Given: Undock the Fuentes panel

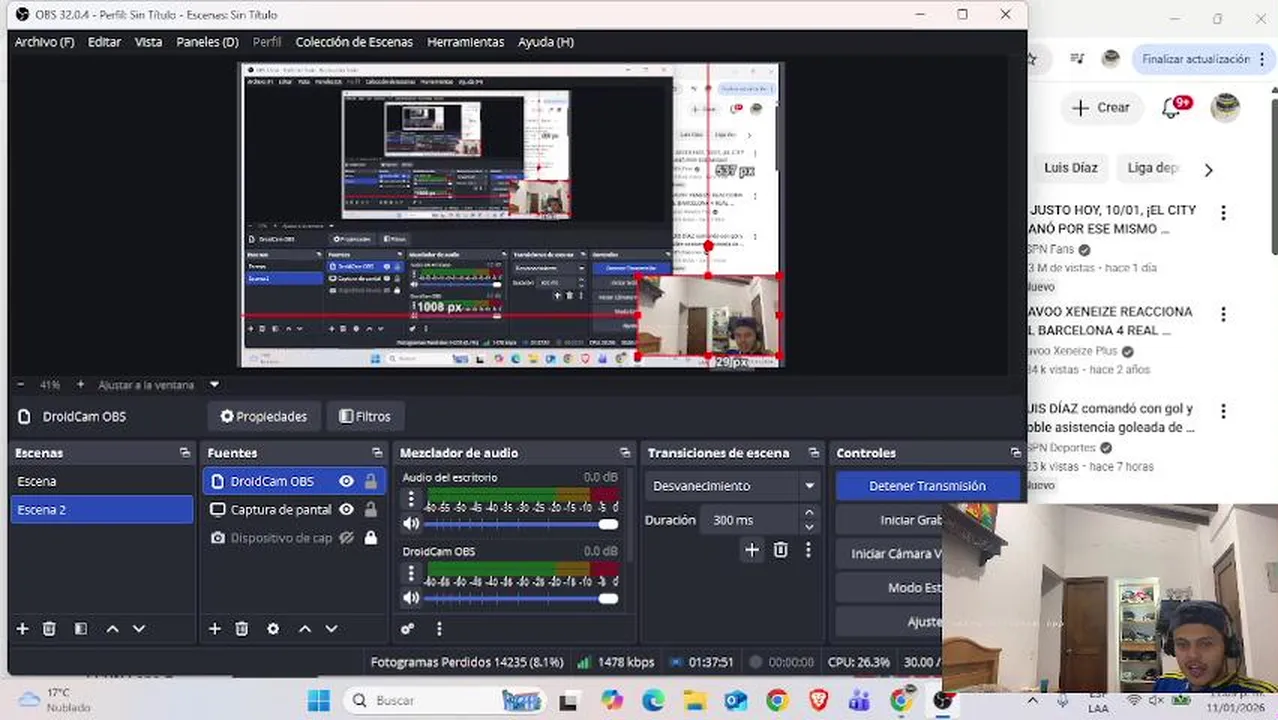Looking at the screenshot, I should pyautogui.click(x=377, y=453).
